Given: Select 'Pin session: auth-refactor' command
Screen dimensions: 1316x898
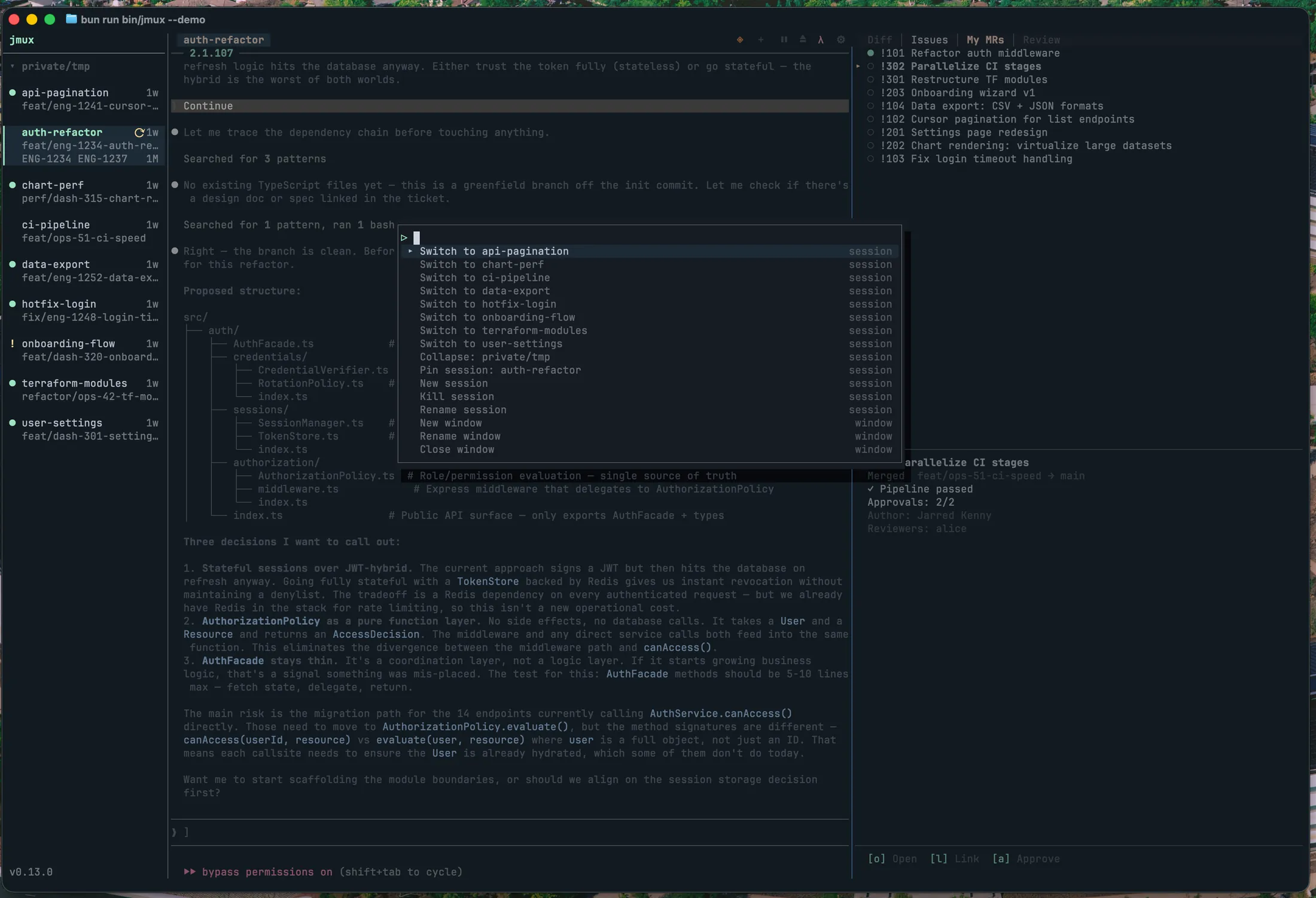Looking at the screenshot, I should 649,370.
